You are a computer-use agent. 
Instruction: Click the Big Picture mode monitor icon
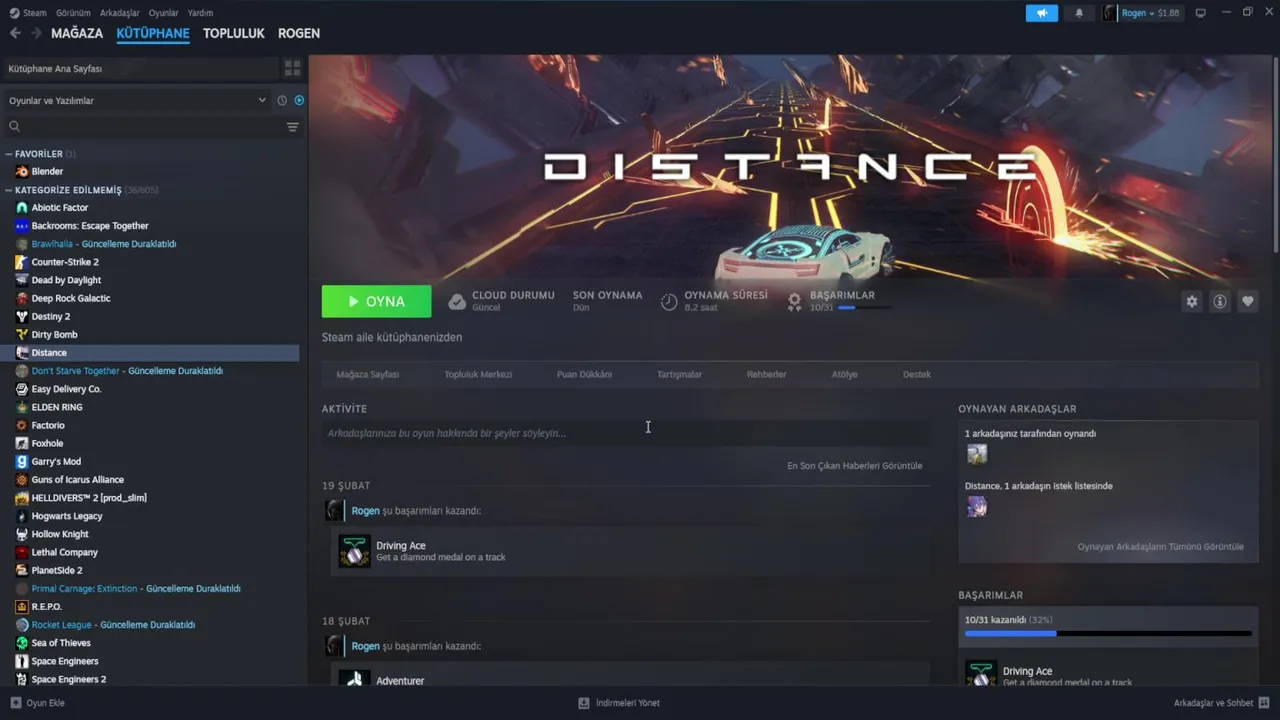tap(1201, 13)
